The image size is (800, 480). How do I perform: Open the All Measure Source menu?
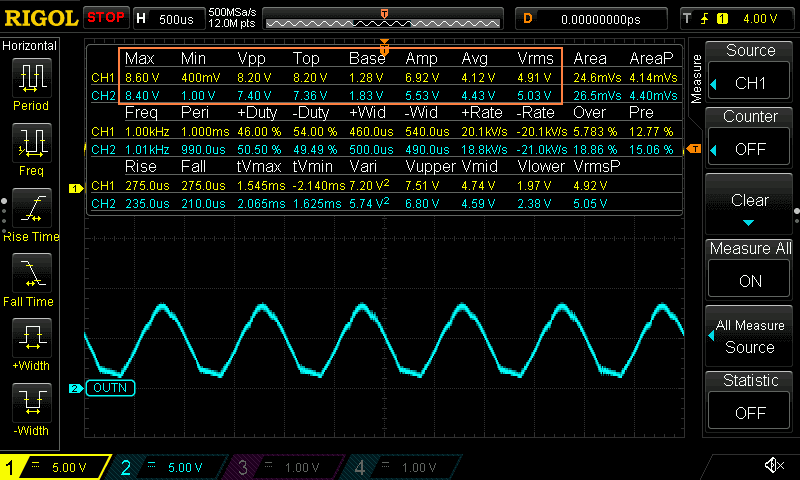750,336
